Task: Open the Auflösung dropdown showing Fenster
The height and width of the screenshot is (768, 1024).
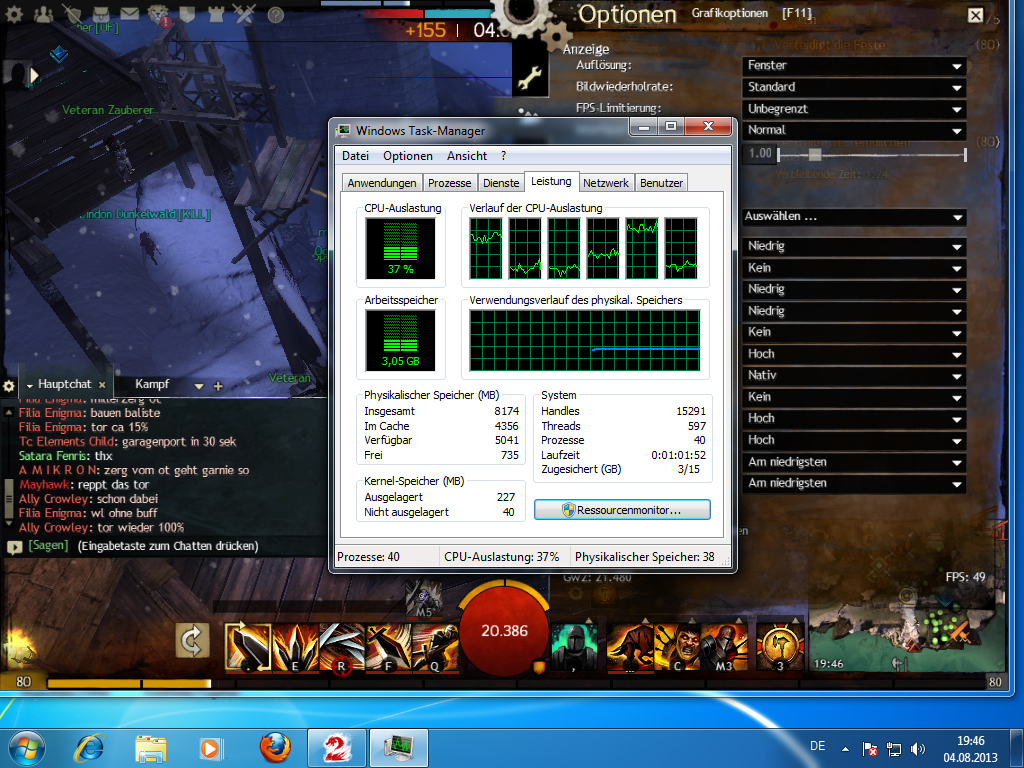Action: point(854,65)
